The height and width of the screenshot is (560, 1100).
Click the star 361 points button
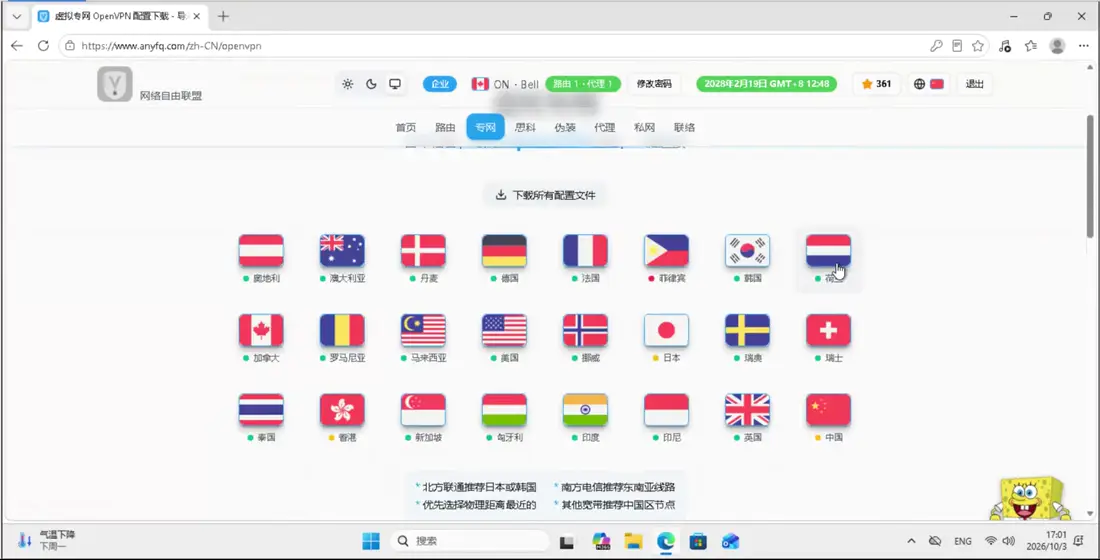tap(876, 84)
